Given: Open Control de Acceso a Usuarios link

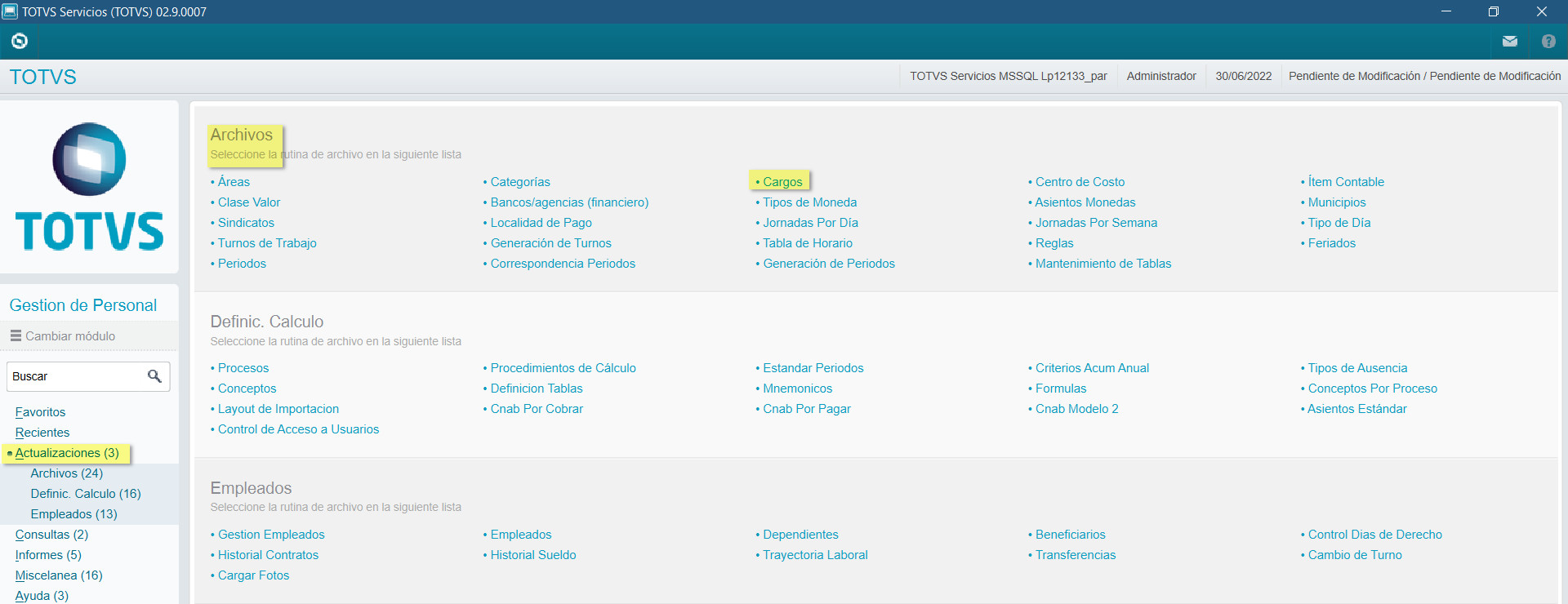Looking at the screenshot, I should (x=298, y=429).
